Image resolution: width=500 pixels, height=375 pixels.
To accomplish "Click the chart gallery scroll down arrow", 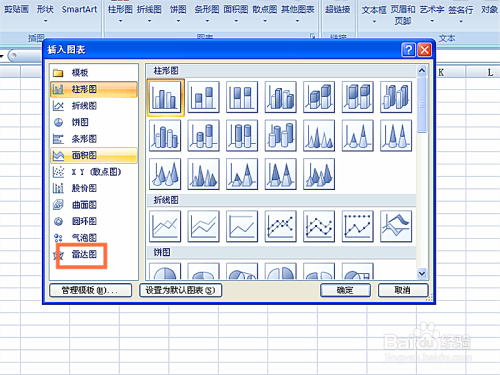I will [x=422, y=274].
